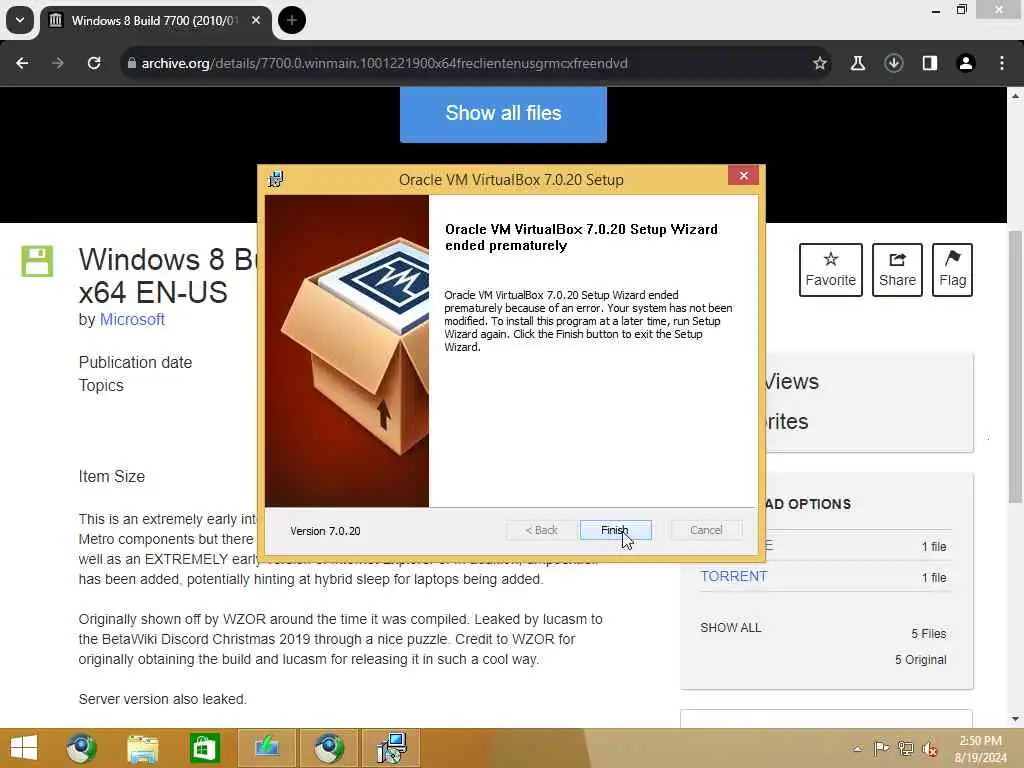The height and width of the screenshot is (768, 1024).
Task: Click the VirtualBox installer icon in the title bar
Action: (276, 179)
